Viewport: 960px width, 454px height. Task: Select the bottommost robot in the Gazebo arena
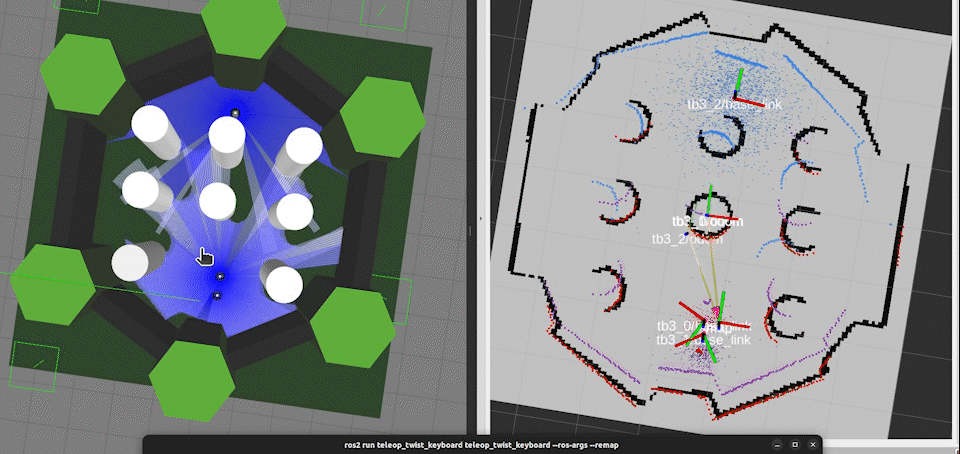[x=216, y=296]
